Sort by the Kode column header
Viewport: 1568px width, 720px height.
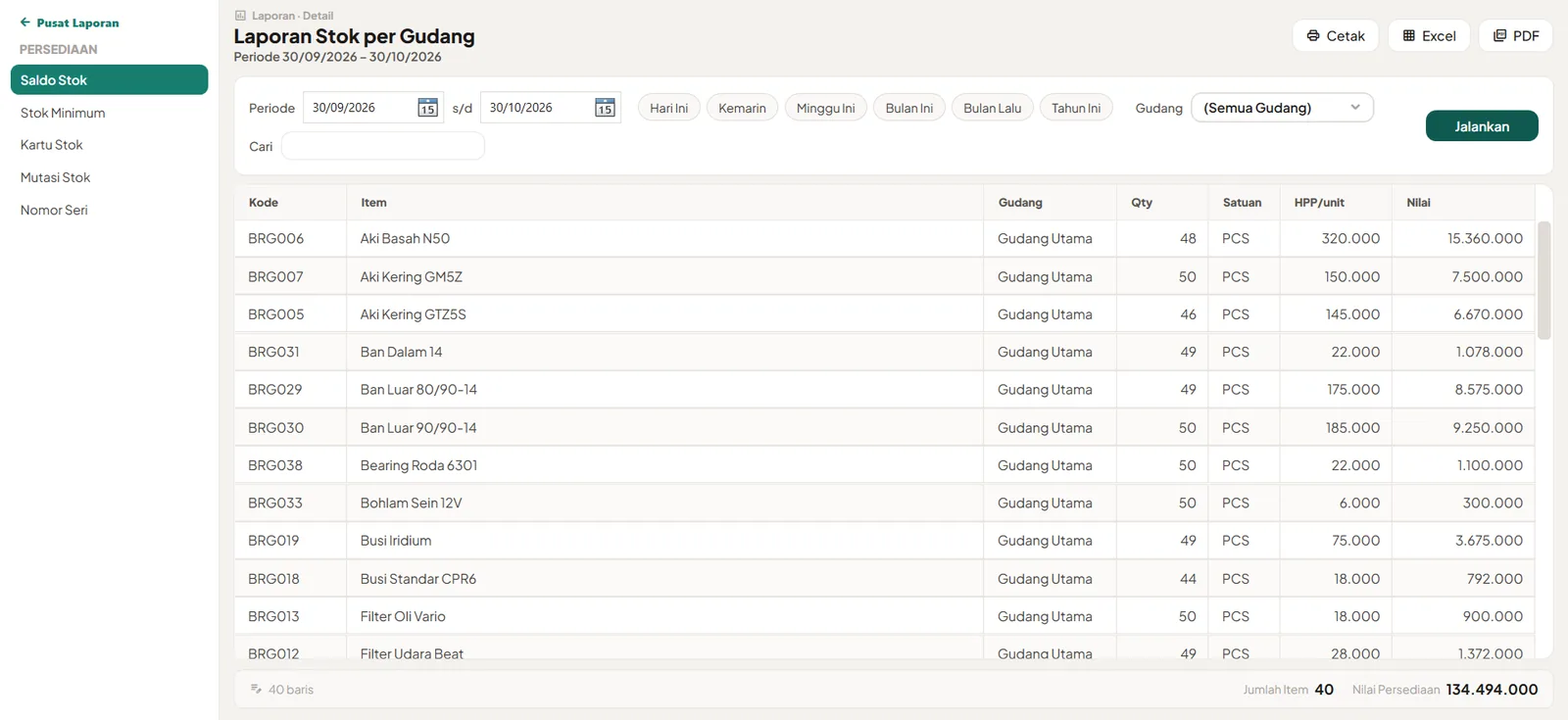click(290, 203)
